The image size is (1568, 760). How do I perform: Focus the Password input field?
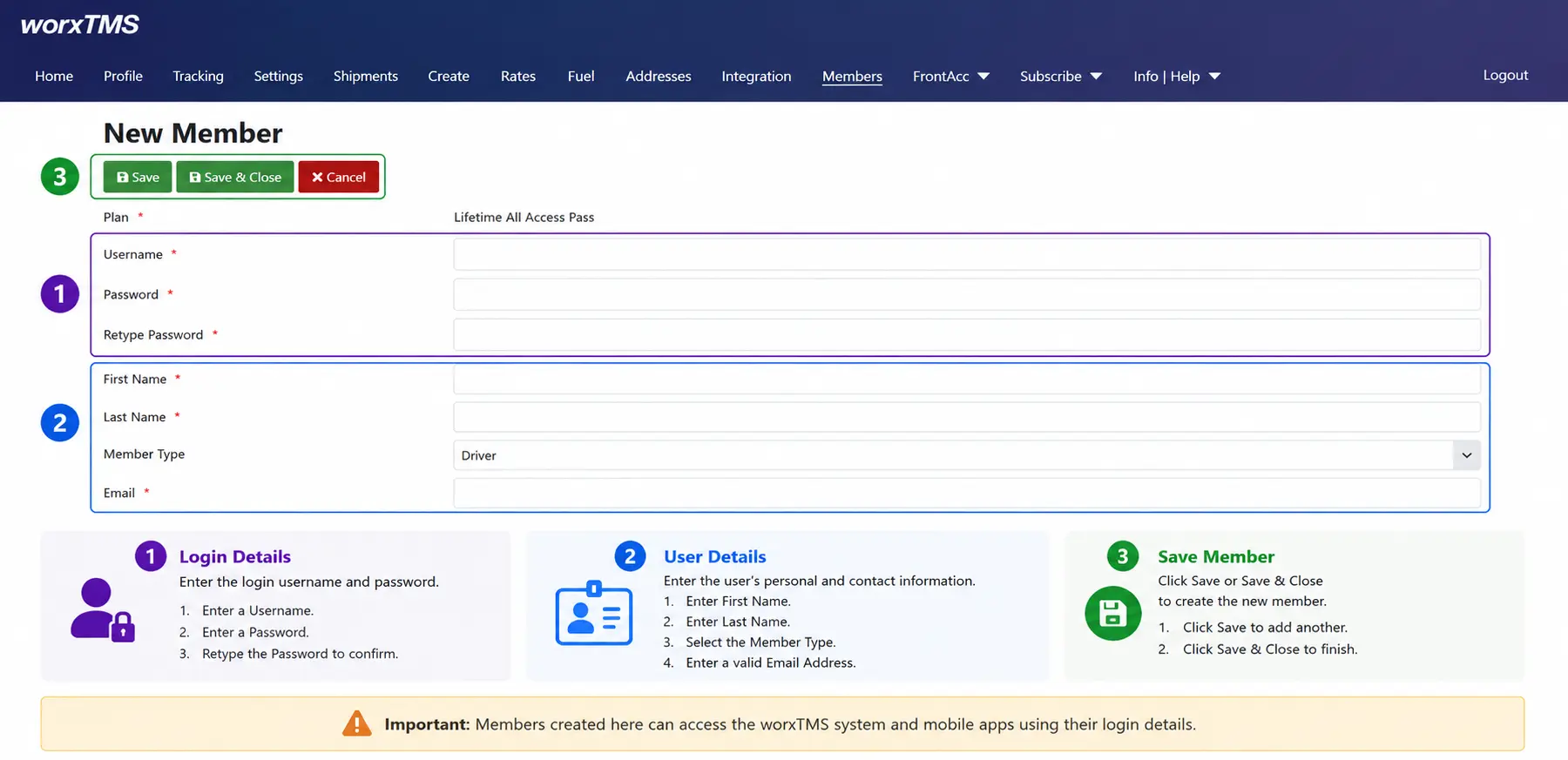[967, 294]
